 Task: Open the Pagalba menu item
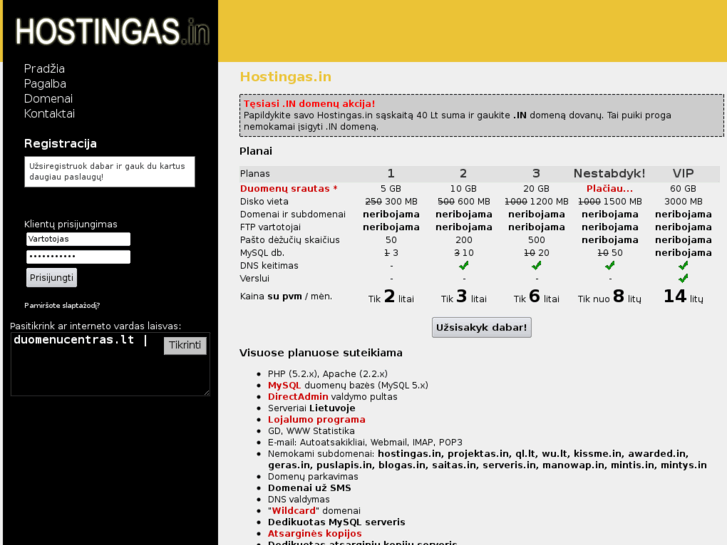point(45,84)
